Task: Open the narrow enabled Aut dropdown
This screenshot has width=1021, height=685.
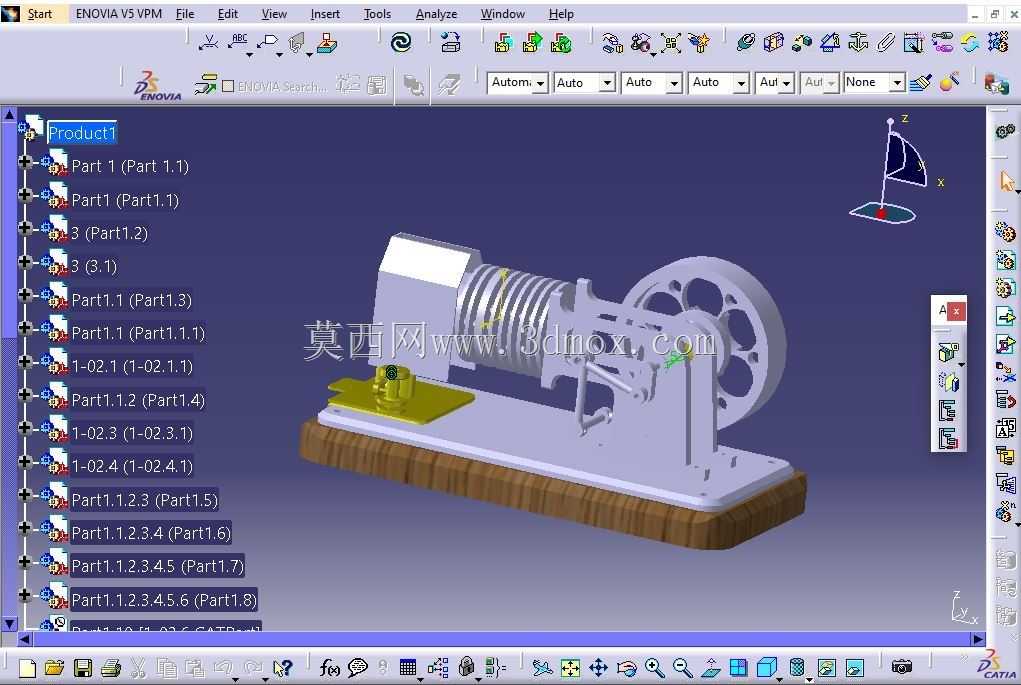Action: [787, 83]
